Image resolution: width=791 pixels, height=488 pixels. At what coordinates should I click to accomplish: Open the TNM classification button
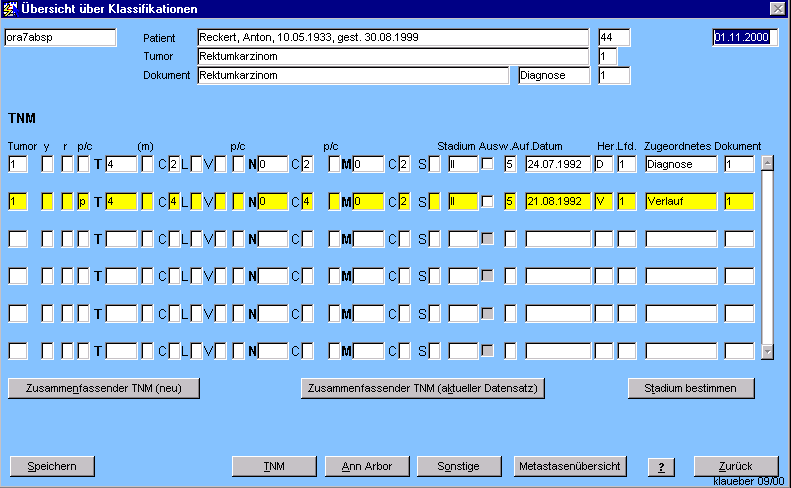pyautogui.click(x=273, y=466)
